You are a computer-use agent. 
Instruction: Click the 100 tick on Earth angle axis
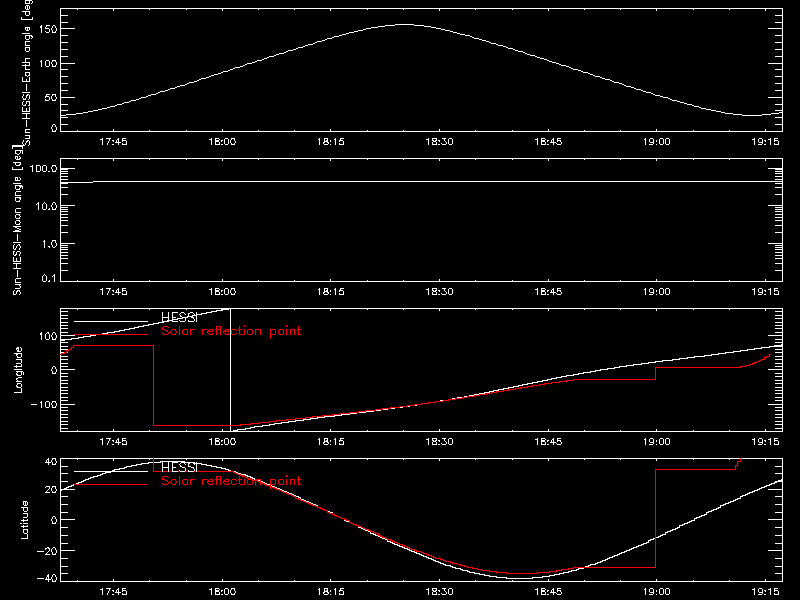click(48, 63)
